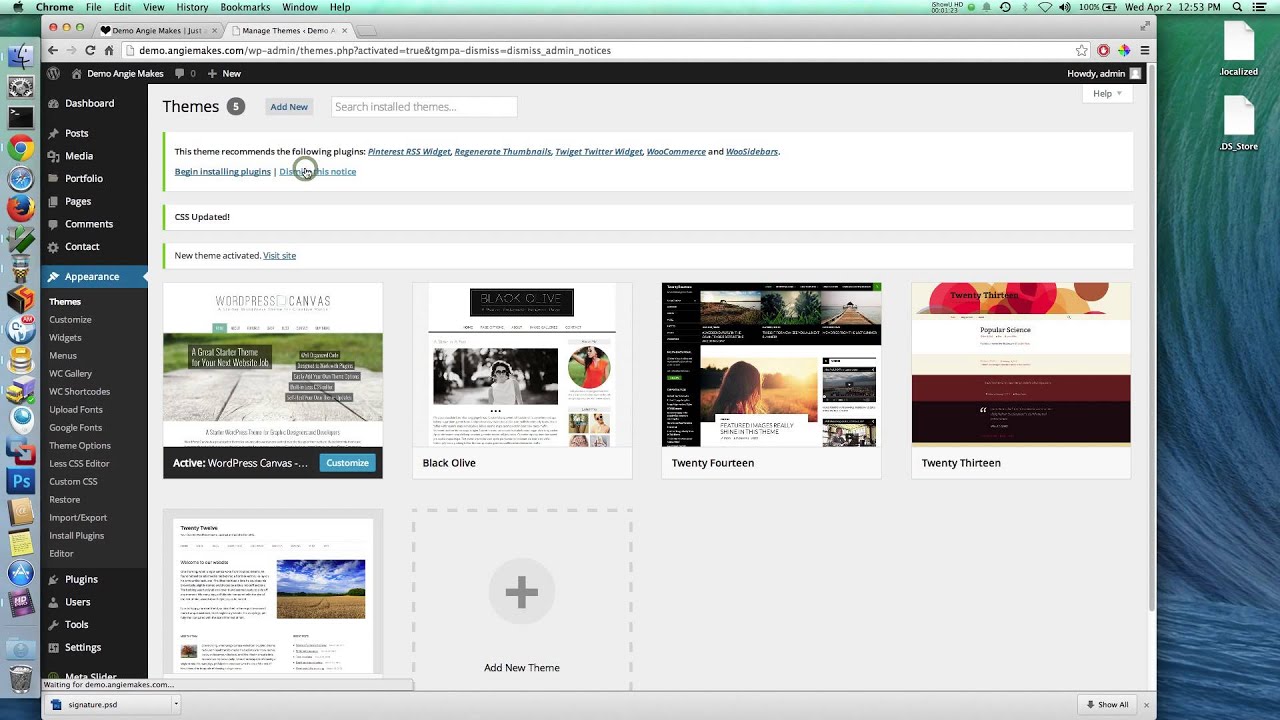The width and height of the screenshot is (1280, 720).
Task: Click the Dismiss this notice link
Action: (x=318, y=171)
